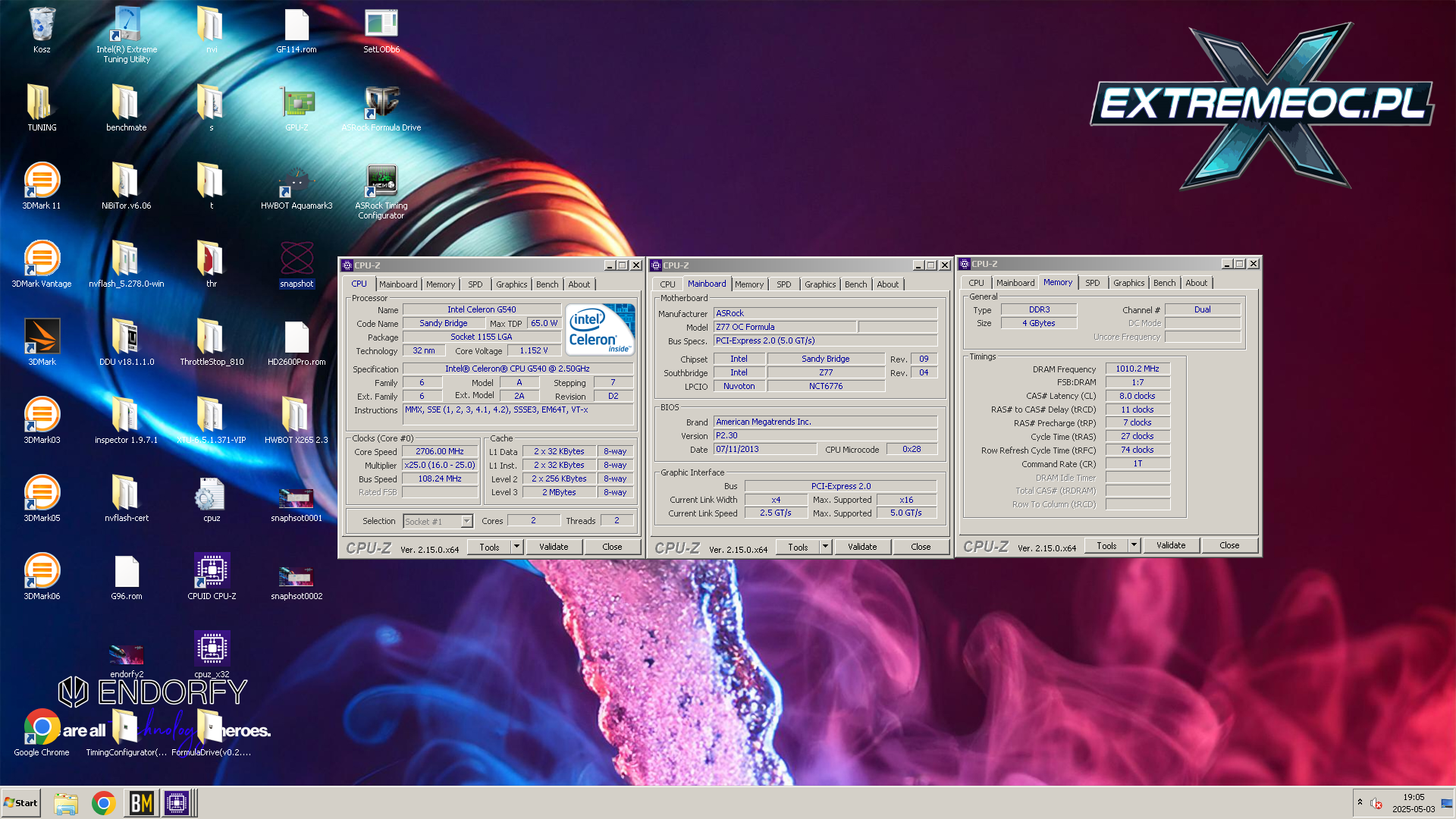Click Tools button in Mainboard CPU-Z window

798,547
